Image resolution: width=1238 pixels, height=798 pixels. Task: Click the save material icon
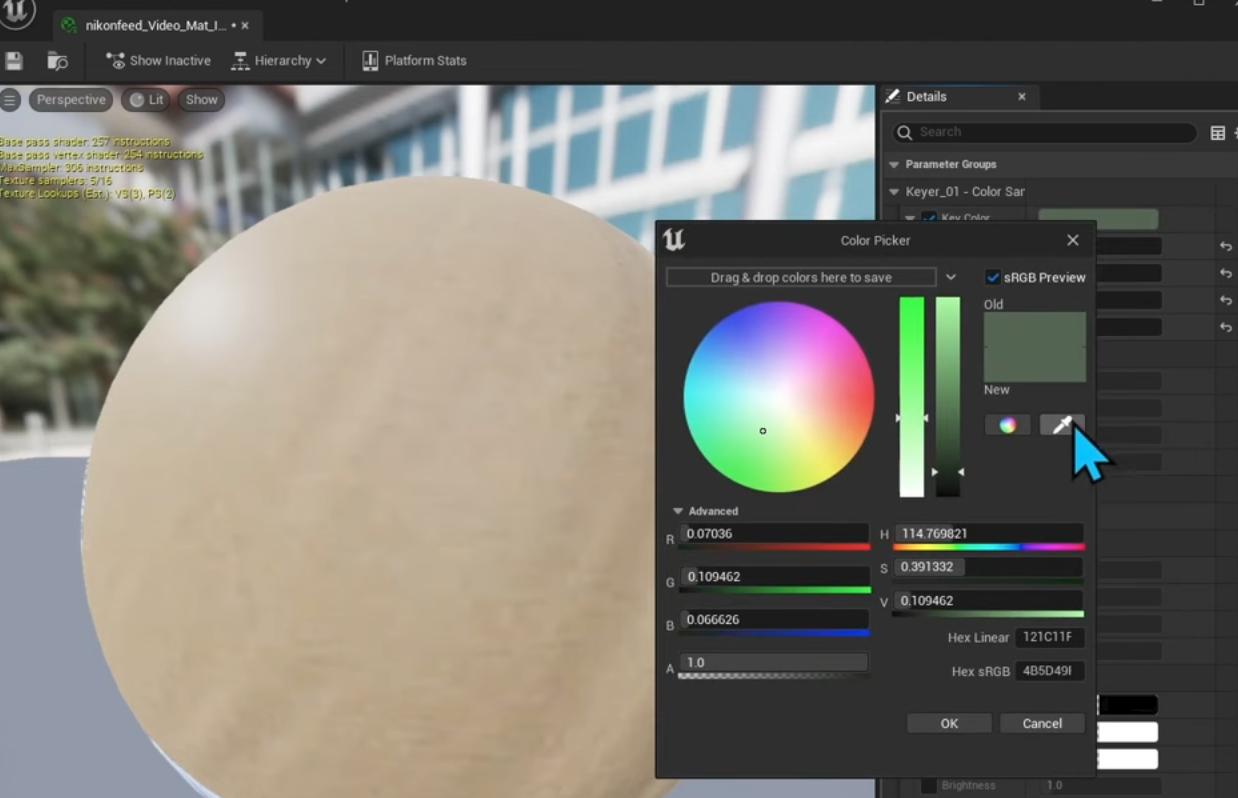(14, 61)
